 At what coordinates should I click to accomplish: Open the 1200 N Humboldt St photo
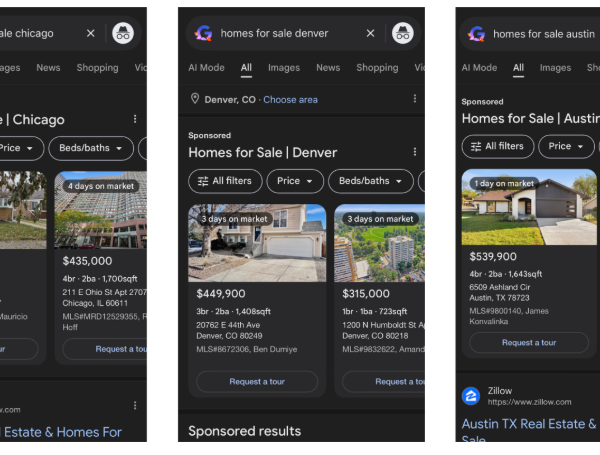pos(379,243)
